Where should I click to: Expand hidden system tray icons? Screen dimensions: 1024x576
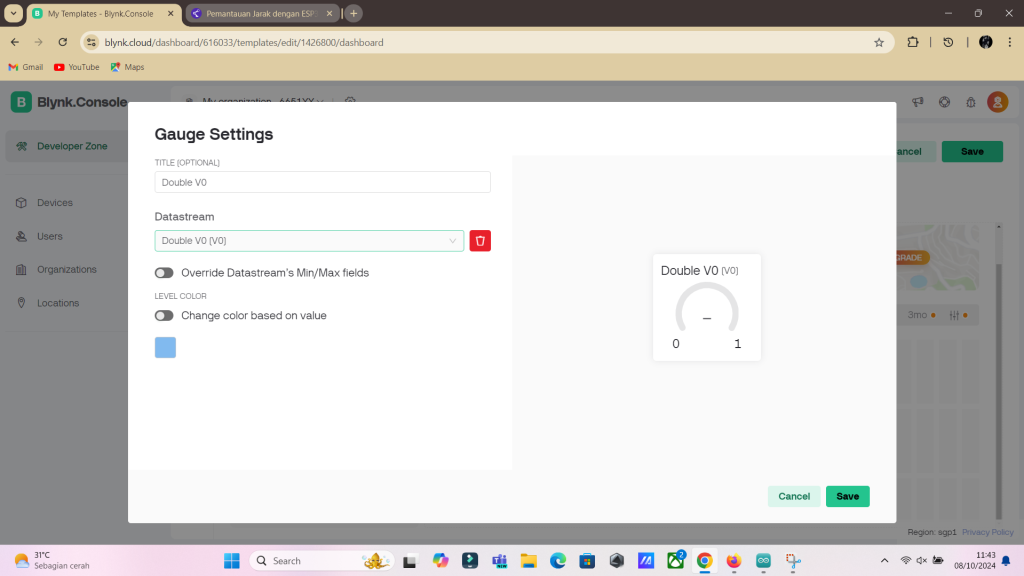883,561
